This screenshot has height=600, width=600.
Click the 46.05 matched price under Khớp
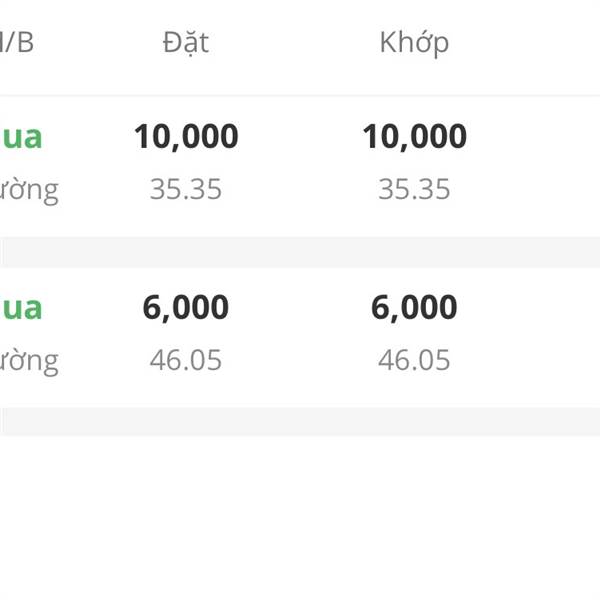(x=414, y=360)
